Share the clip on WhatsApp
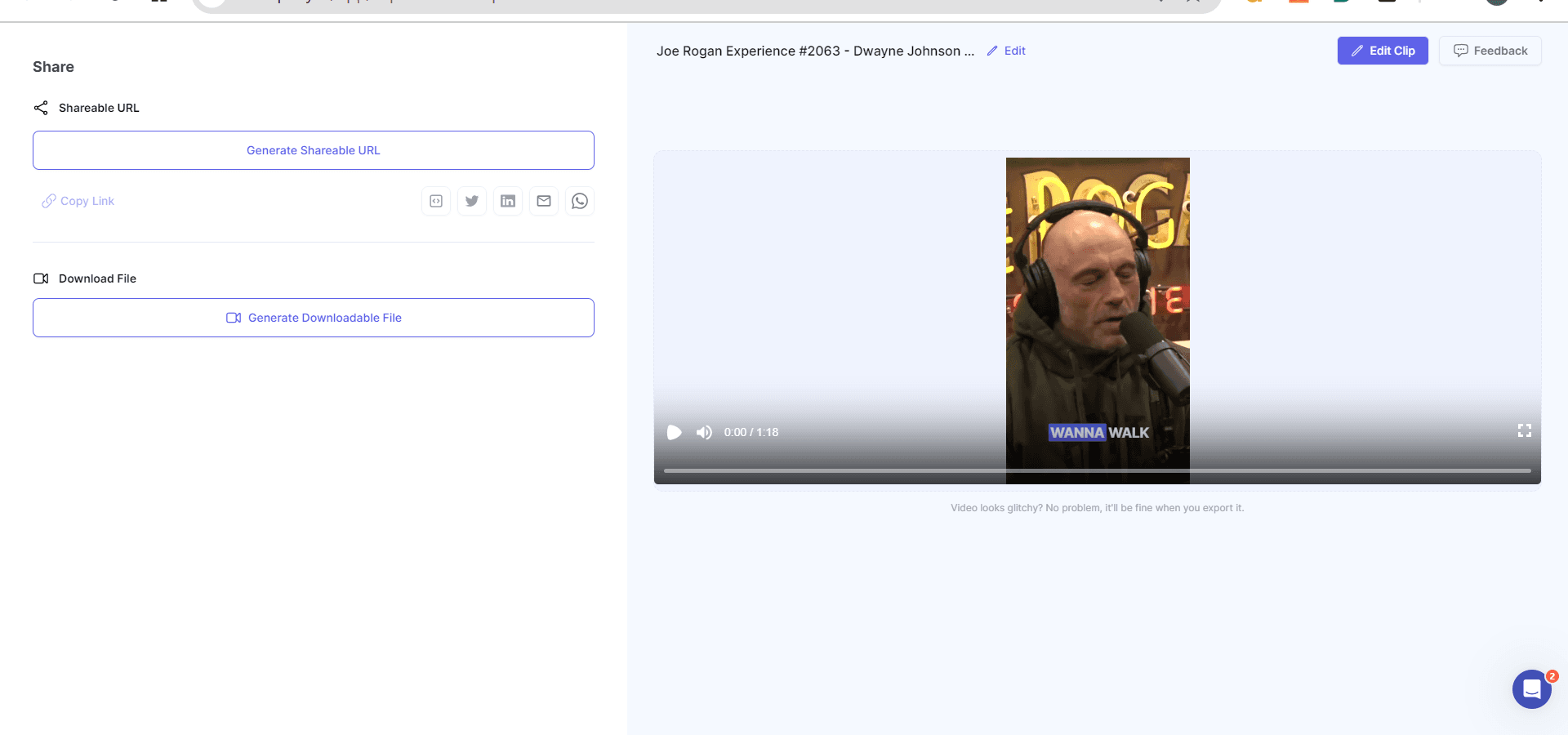The width and height of the screenshot is (1568, 735). point(580,201)
